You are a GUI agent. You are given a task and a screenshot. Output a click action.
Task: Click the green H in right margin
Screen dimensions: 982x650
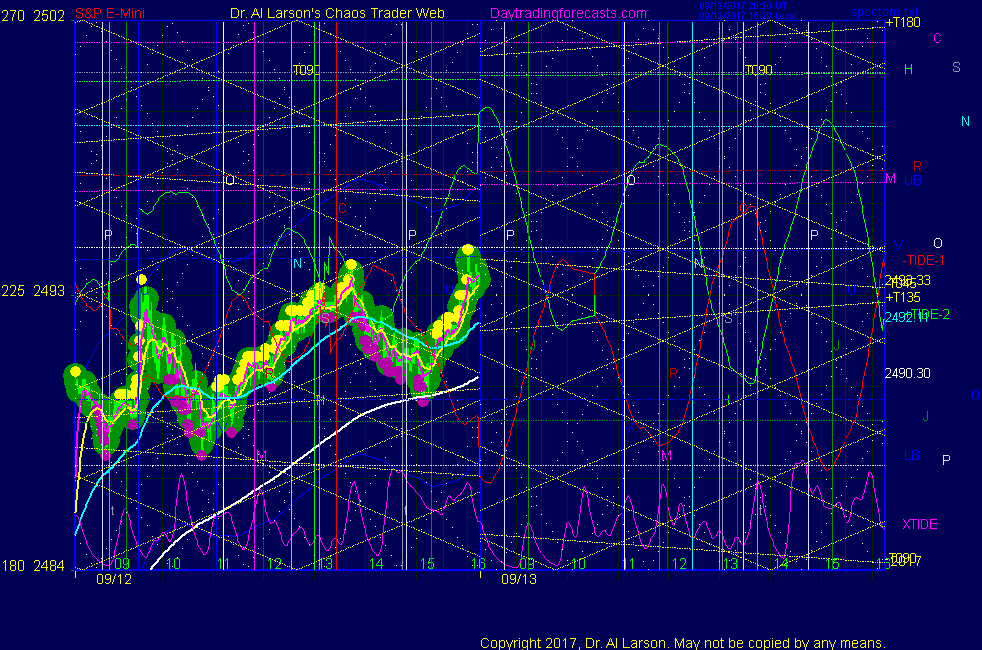coord(908,69)
